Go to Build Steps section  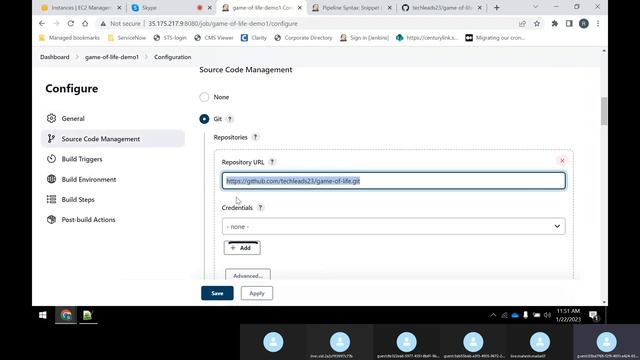coord(113,199)
